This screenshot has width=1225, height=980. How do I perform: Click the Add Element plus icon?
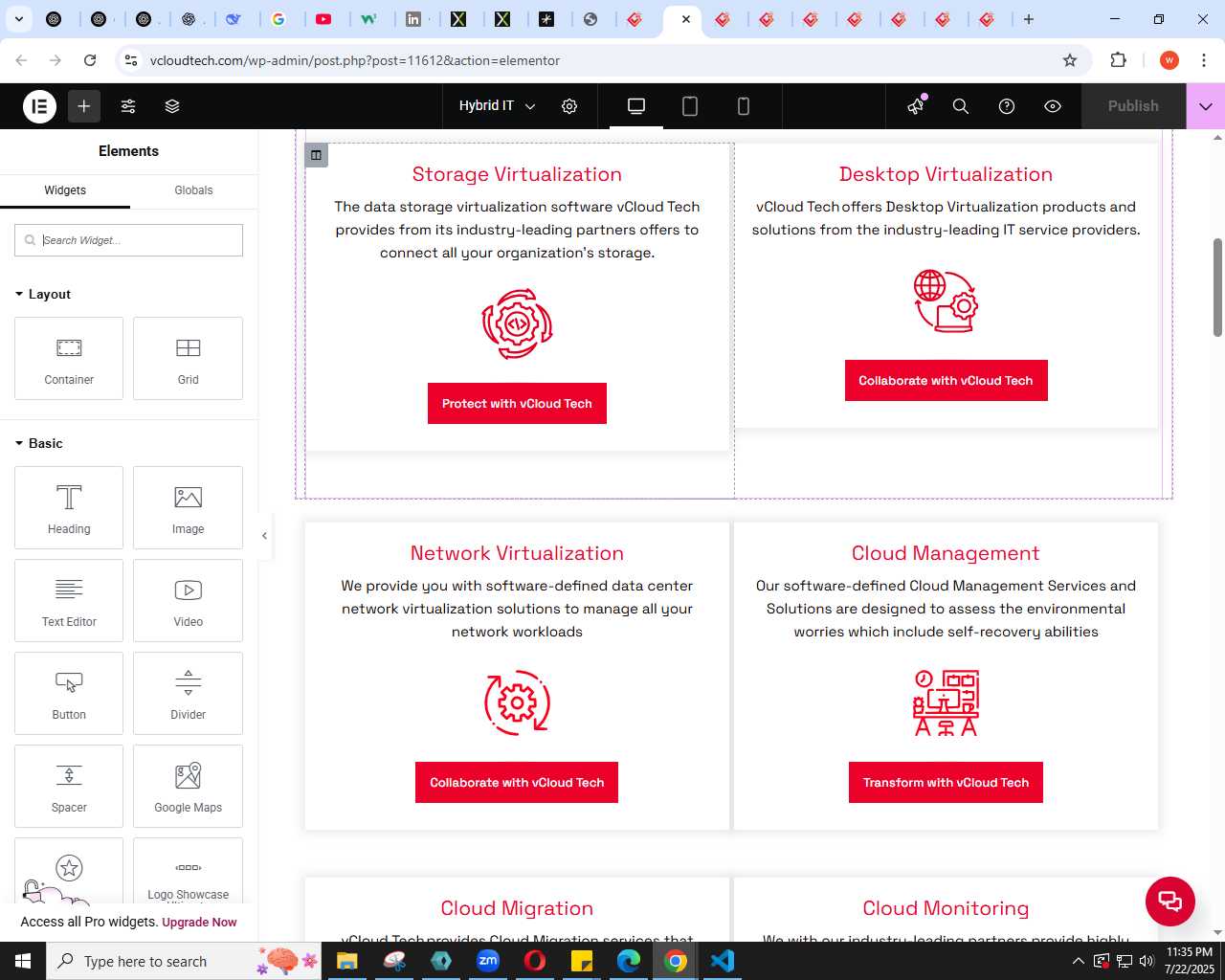pos(84,106)
